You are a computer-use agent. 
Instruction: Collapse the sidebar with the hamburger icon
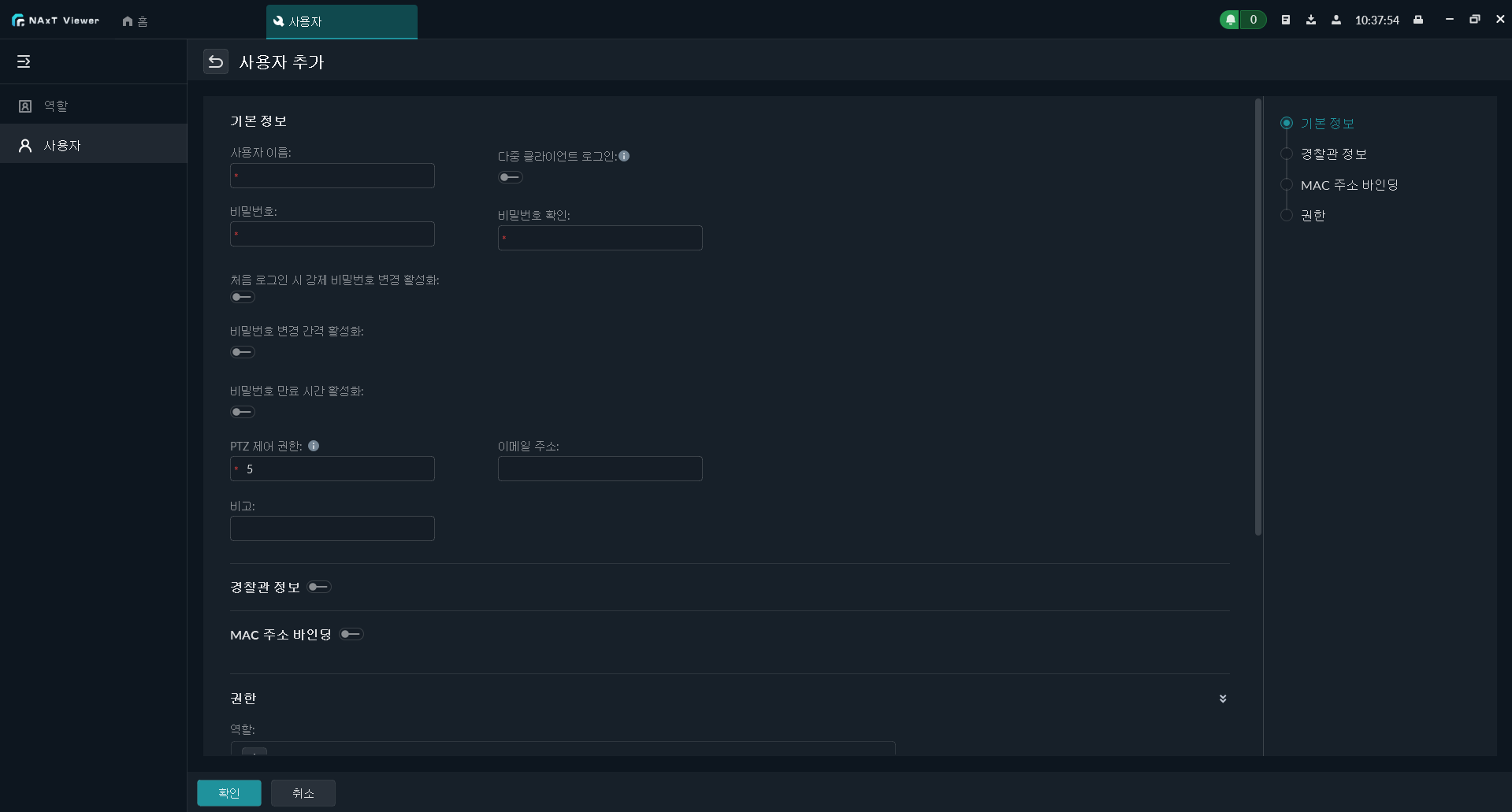point(24,61)
